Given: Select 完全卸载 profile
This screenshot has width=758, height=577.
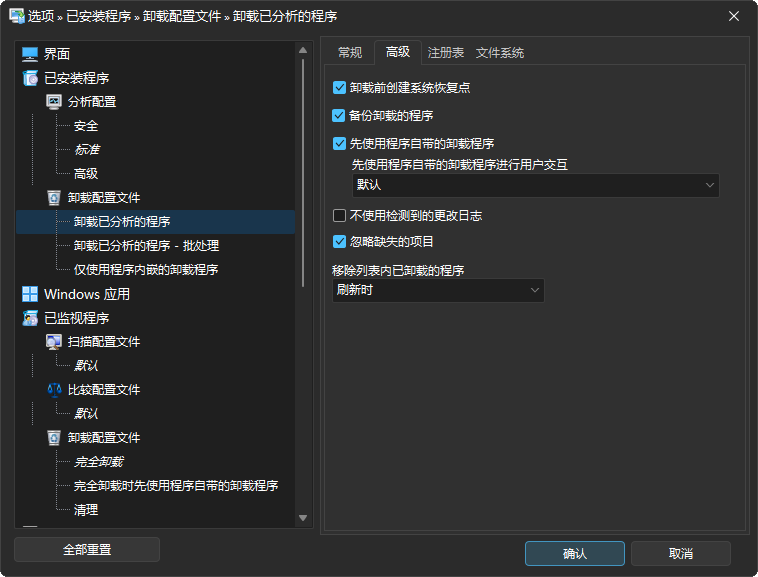Looking at the screenshot, I should point(99,462).
